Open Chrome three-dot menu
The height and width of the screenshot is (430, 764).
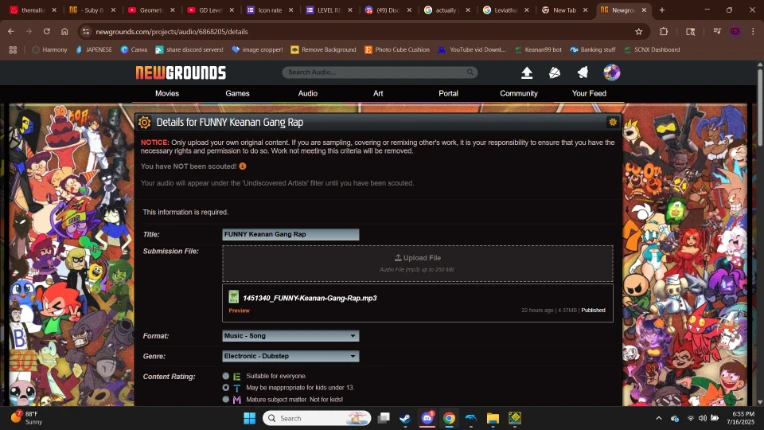[753, 32]
